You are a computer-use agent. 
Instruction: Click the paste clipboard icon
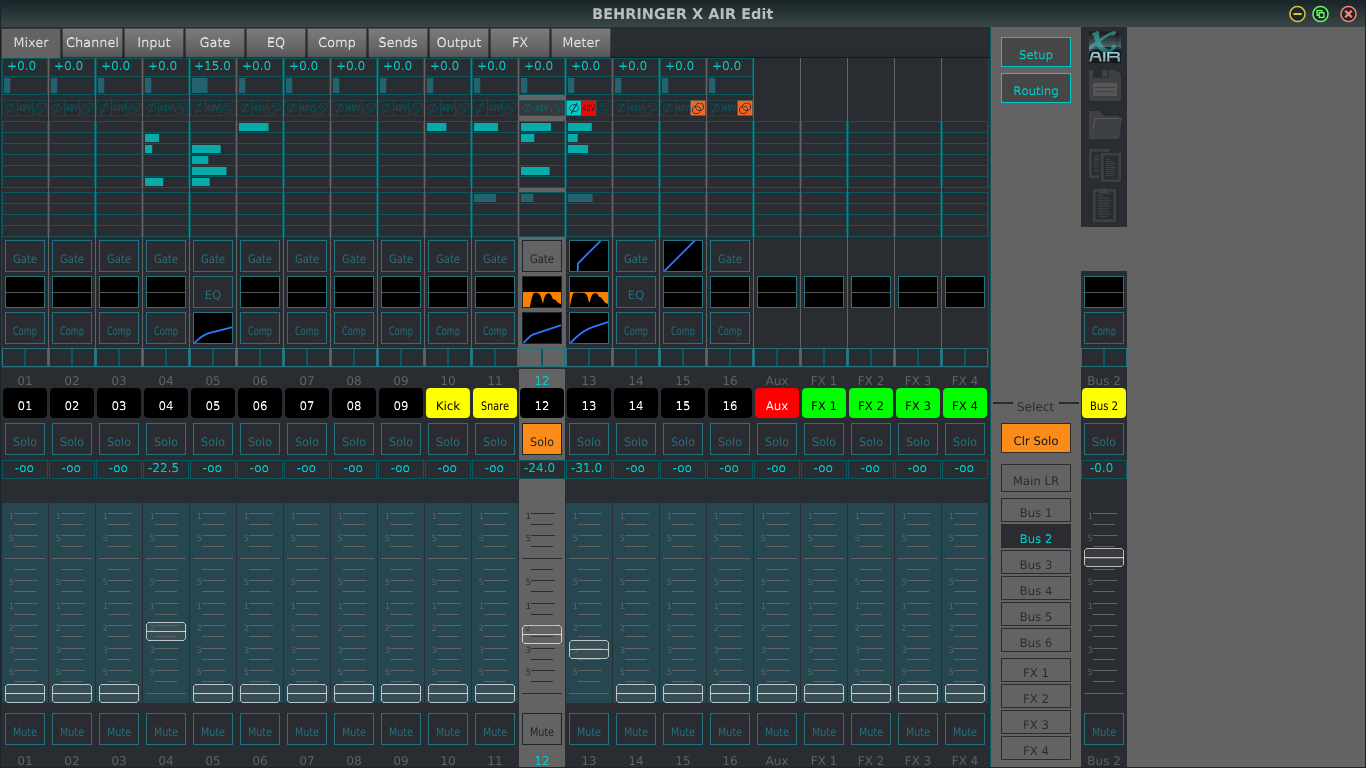pos(1104,204)
